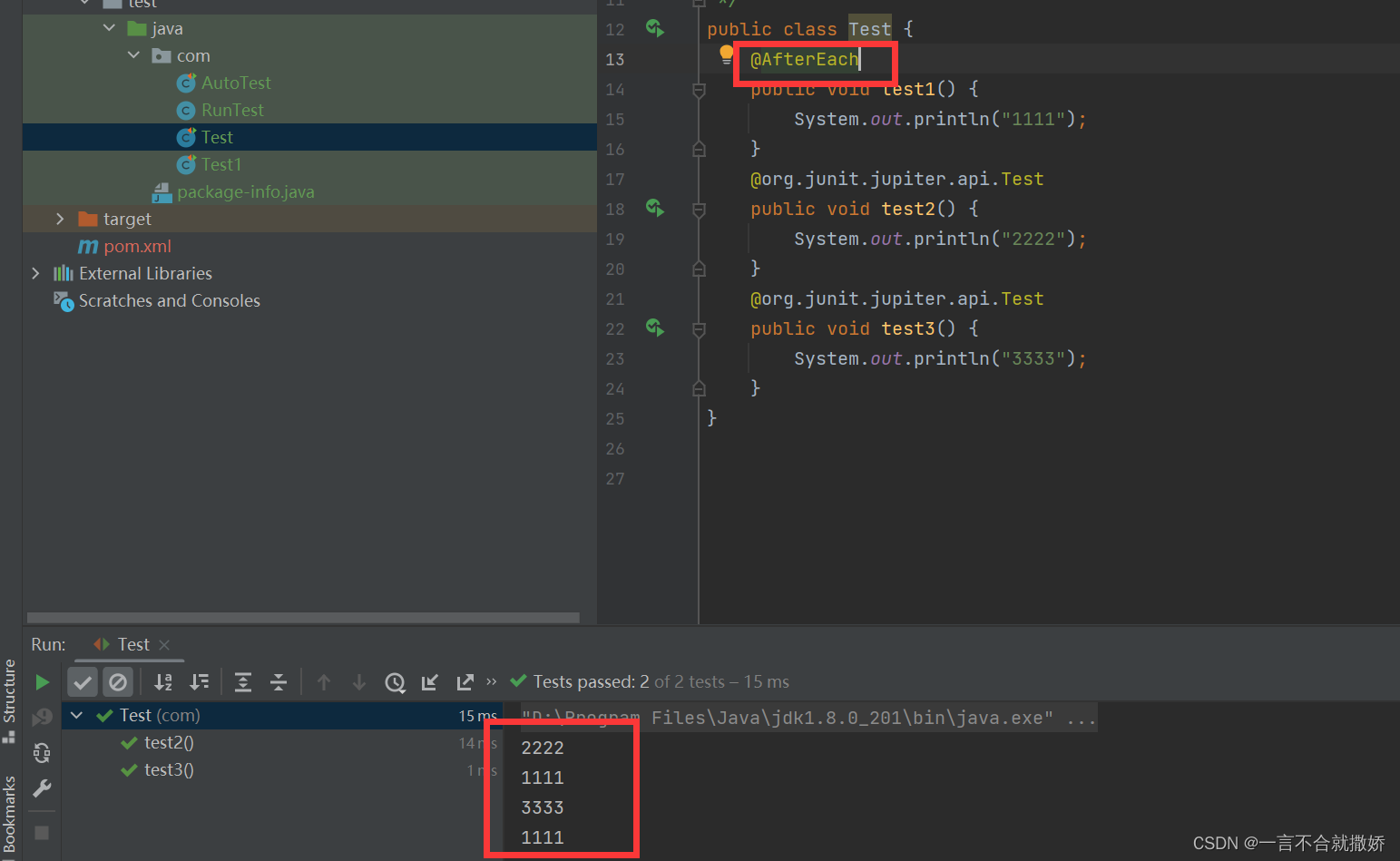Sort test results alphabetically

coord(163,681)
